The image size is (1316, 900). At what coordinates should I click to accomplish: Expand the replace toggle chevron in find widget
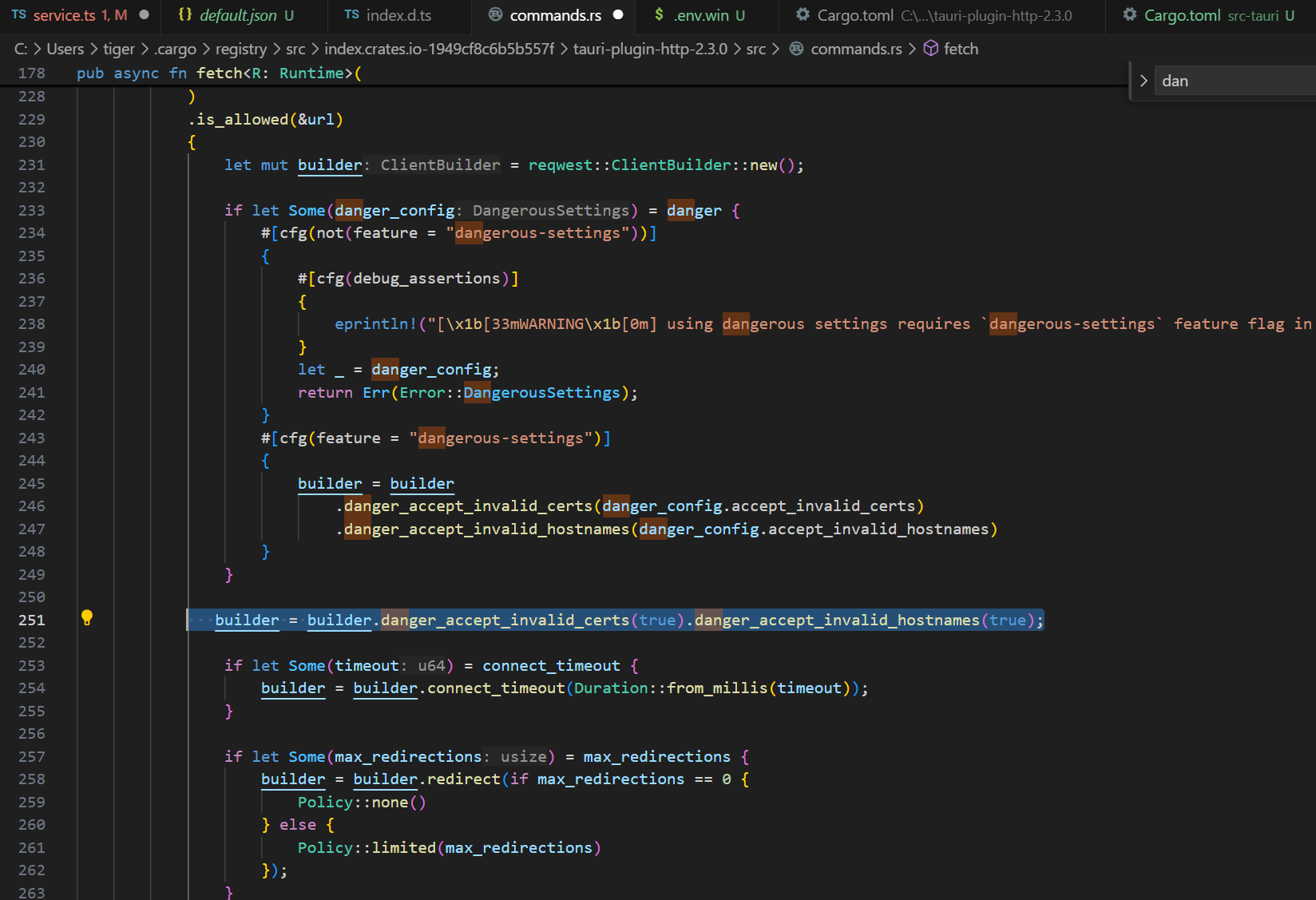pyautogui.click(x=1144, y=81)
